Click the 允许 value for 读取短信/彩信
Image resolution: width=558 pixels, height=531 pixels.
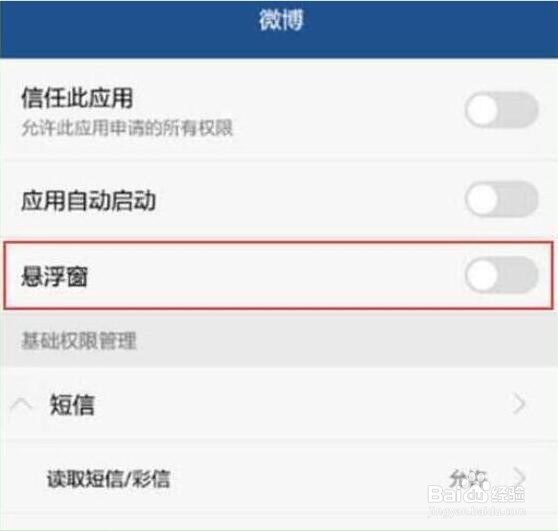click(467, 478)
